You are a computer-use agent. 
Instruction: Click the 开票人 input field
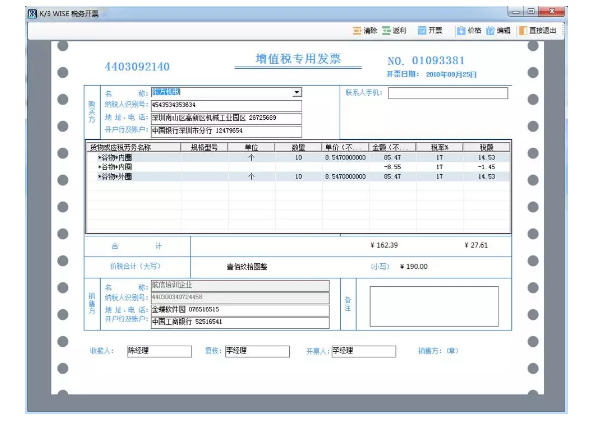coord(364,351)
